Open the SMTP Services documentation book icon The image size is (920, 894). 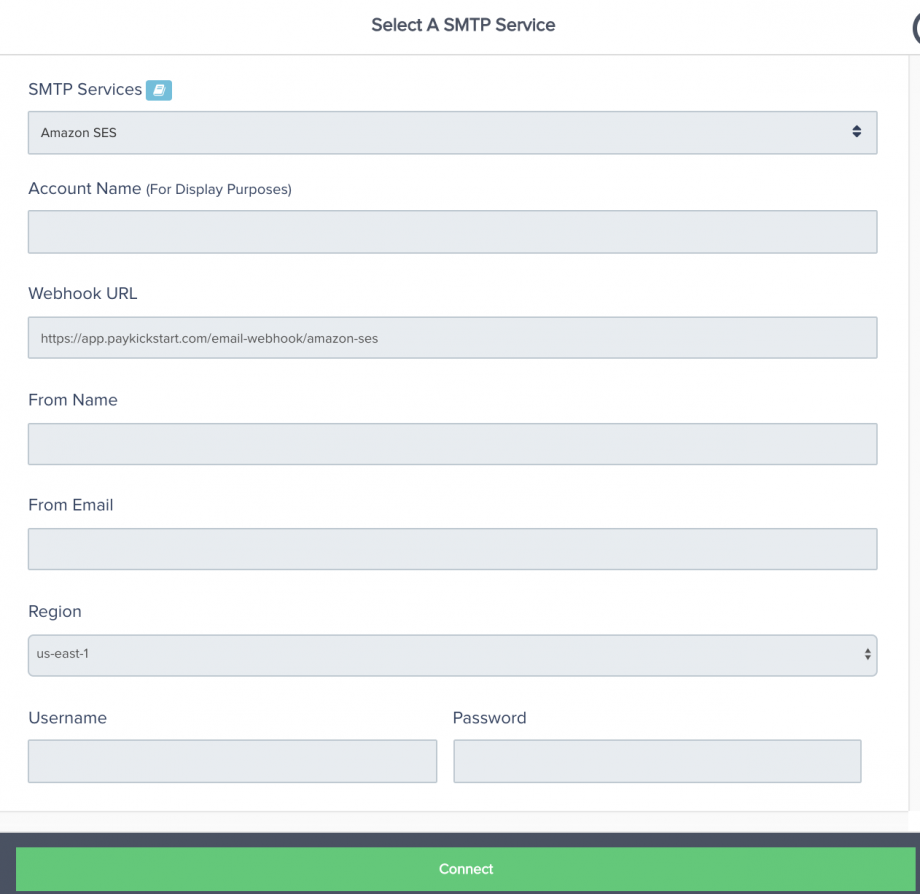point(158,90)
